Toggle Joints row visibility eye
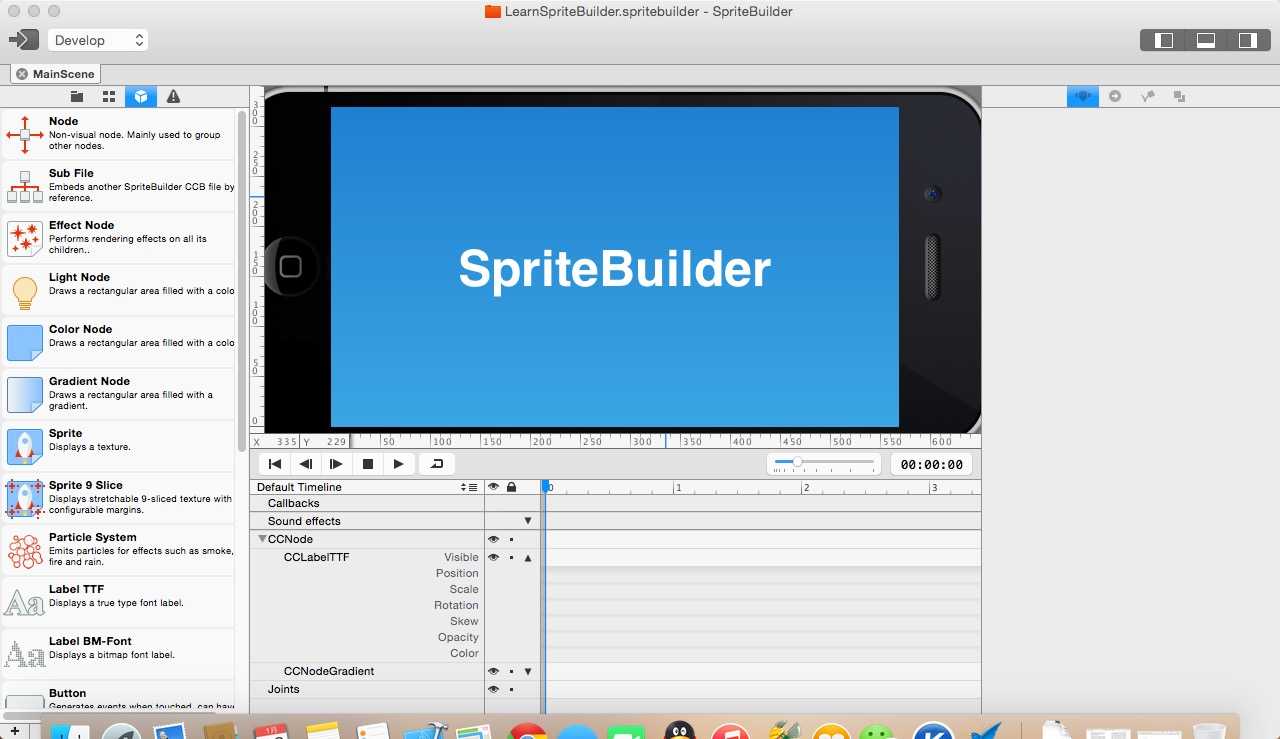 click(493, 689)
